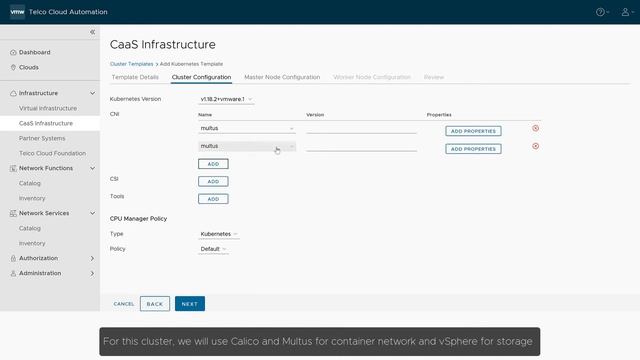The width and height of the screenshot is (640, 360).
Task: Open the CPU Manager Type dropdown
Action: [219, 234]
